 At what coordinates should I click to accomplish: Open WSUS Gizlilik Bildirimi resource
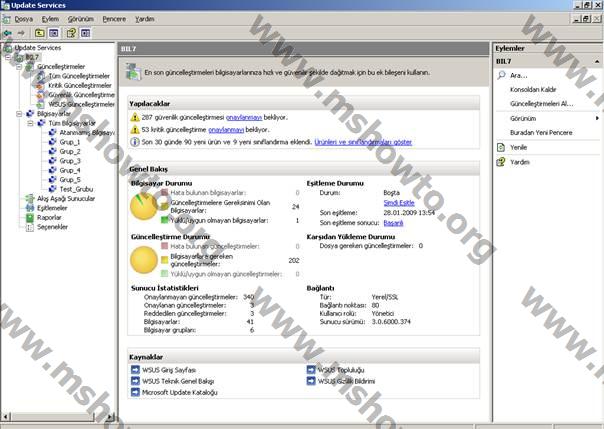[x=346, y=381]
